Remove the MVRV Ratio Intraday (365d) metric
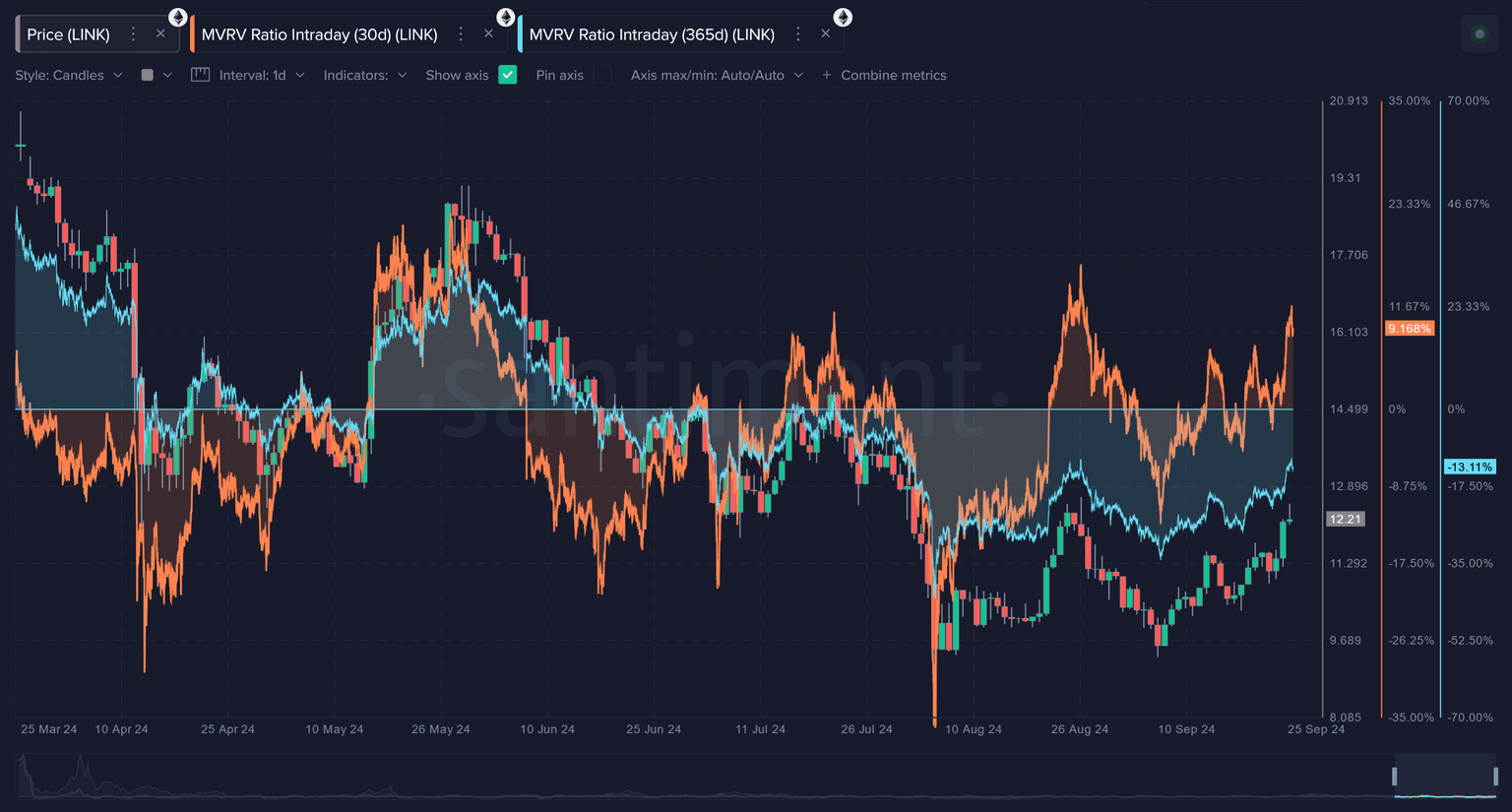 click(825, 34)
